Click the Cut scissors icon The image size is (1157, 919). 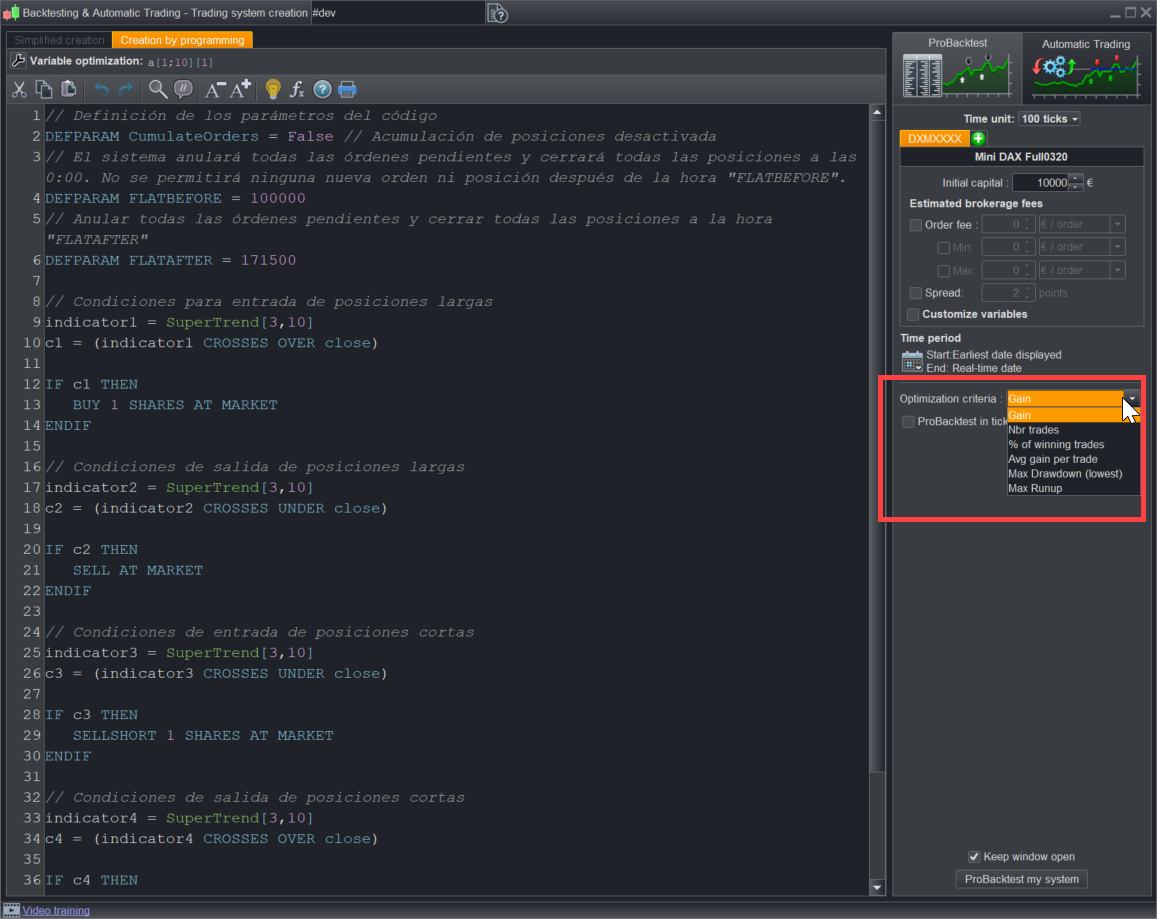(x=19, y=90)
